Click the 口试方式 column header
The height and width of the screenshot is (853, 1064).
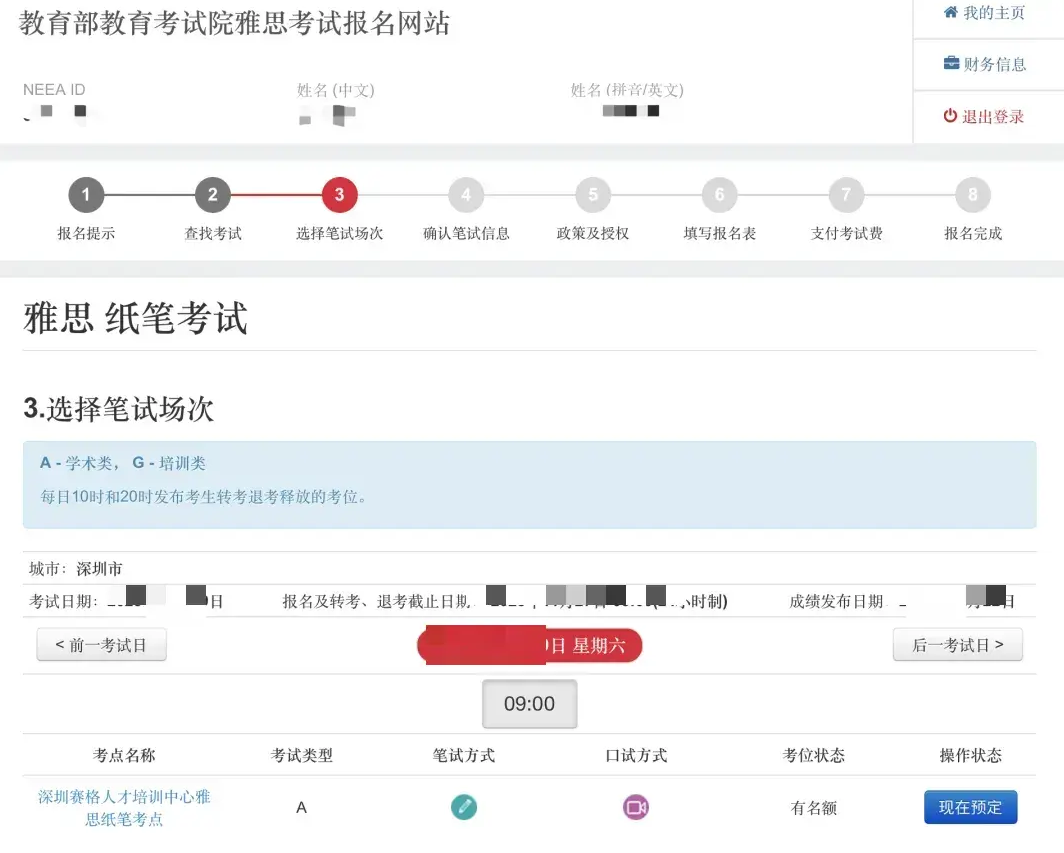tap(636, 755)
